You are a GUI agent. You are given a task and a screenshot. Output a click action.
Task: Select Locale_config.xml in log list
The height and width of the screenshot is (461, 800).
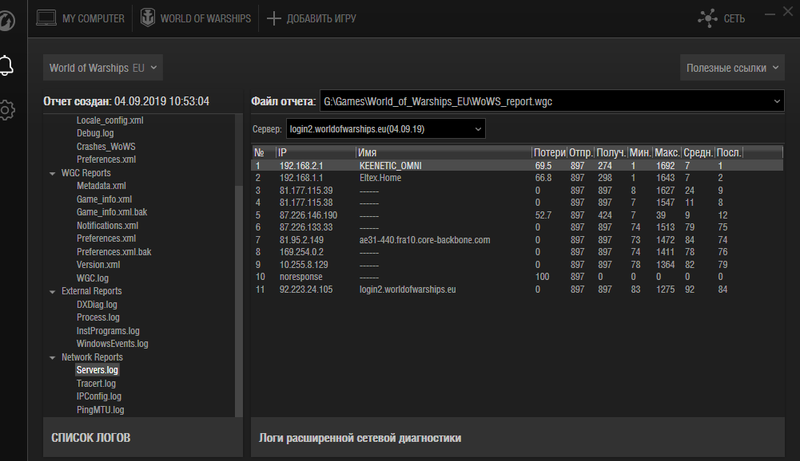coord(110,120)
